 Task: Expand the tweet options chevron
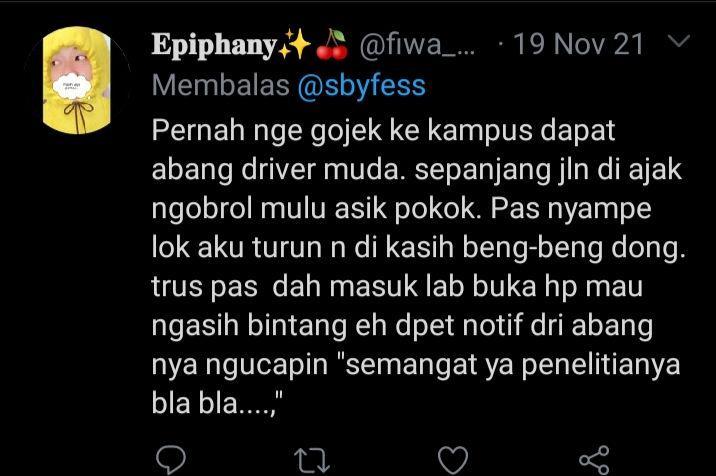[678, 41]
